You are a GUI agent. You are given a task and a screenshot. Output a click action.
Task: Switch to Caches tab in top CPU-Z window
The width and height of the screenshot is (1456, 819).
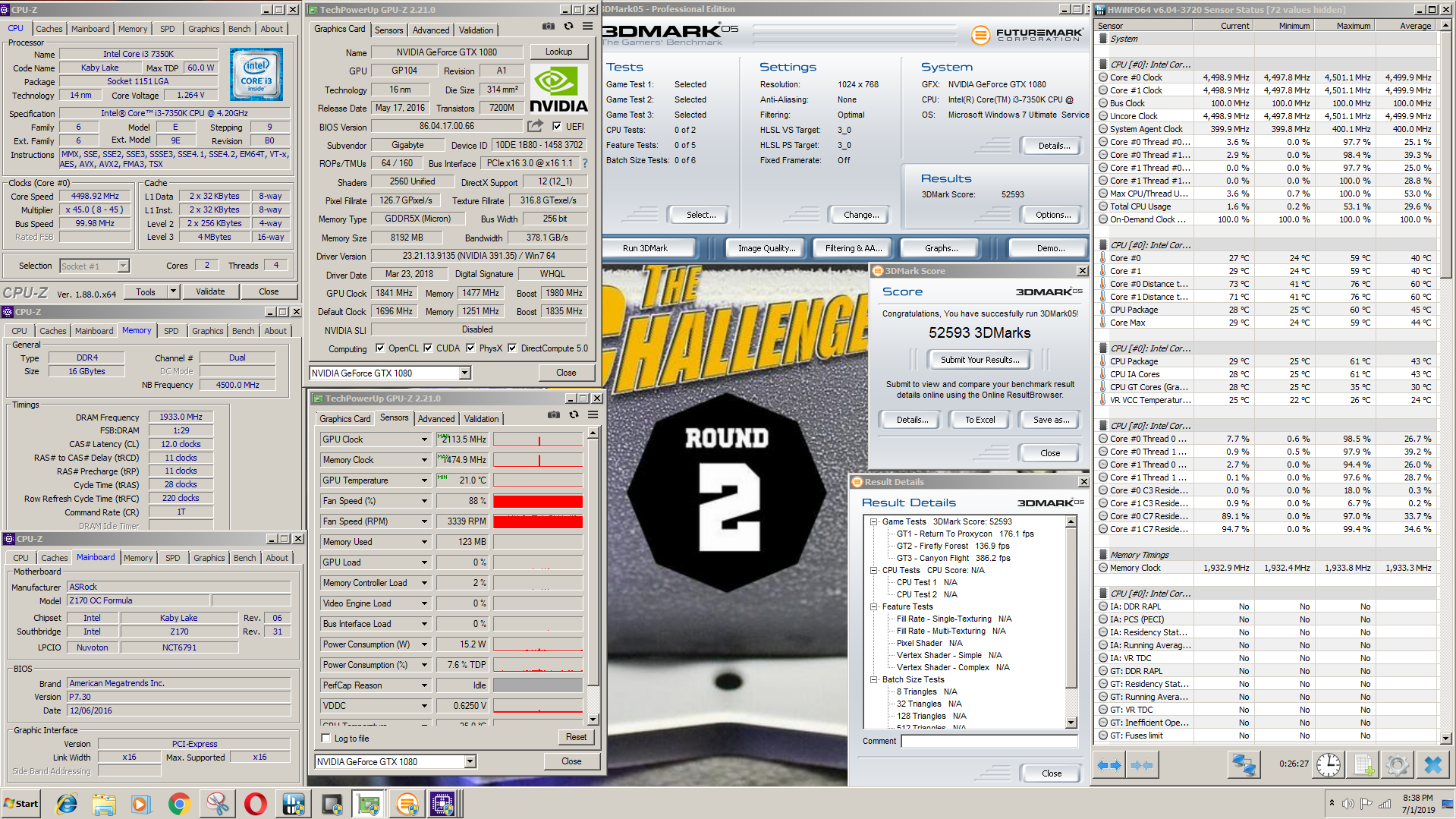pos(49,29)
